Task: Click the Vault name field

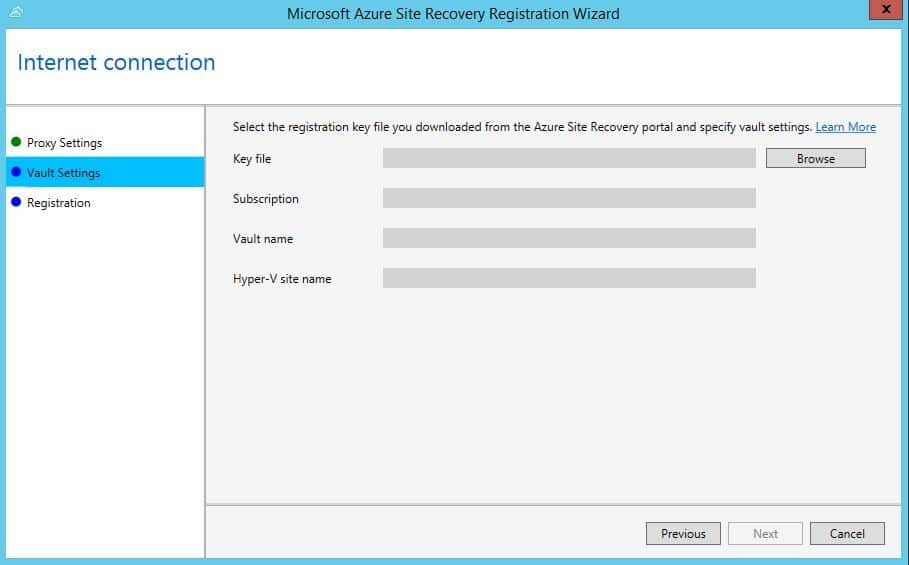Action: 569,238
